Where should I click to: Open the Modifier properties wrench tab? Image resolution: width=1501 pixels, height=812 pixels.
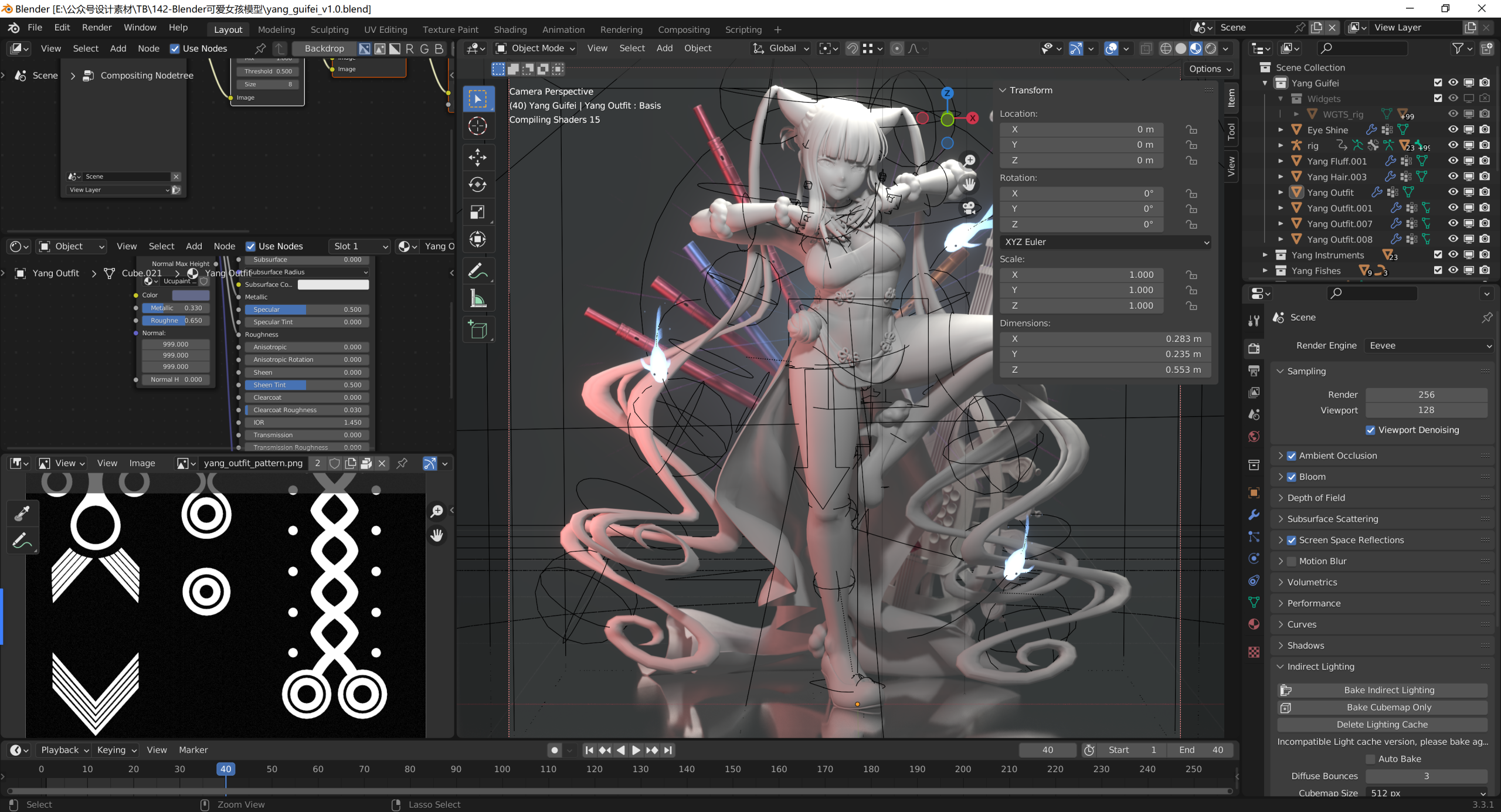pos(1254,515)
